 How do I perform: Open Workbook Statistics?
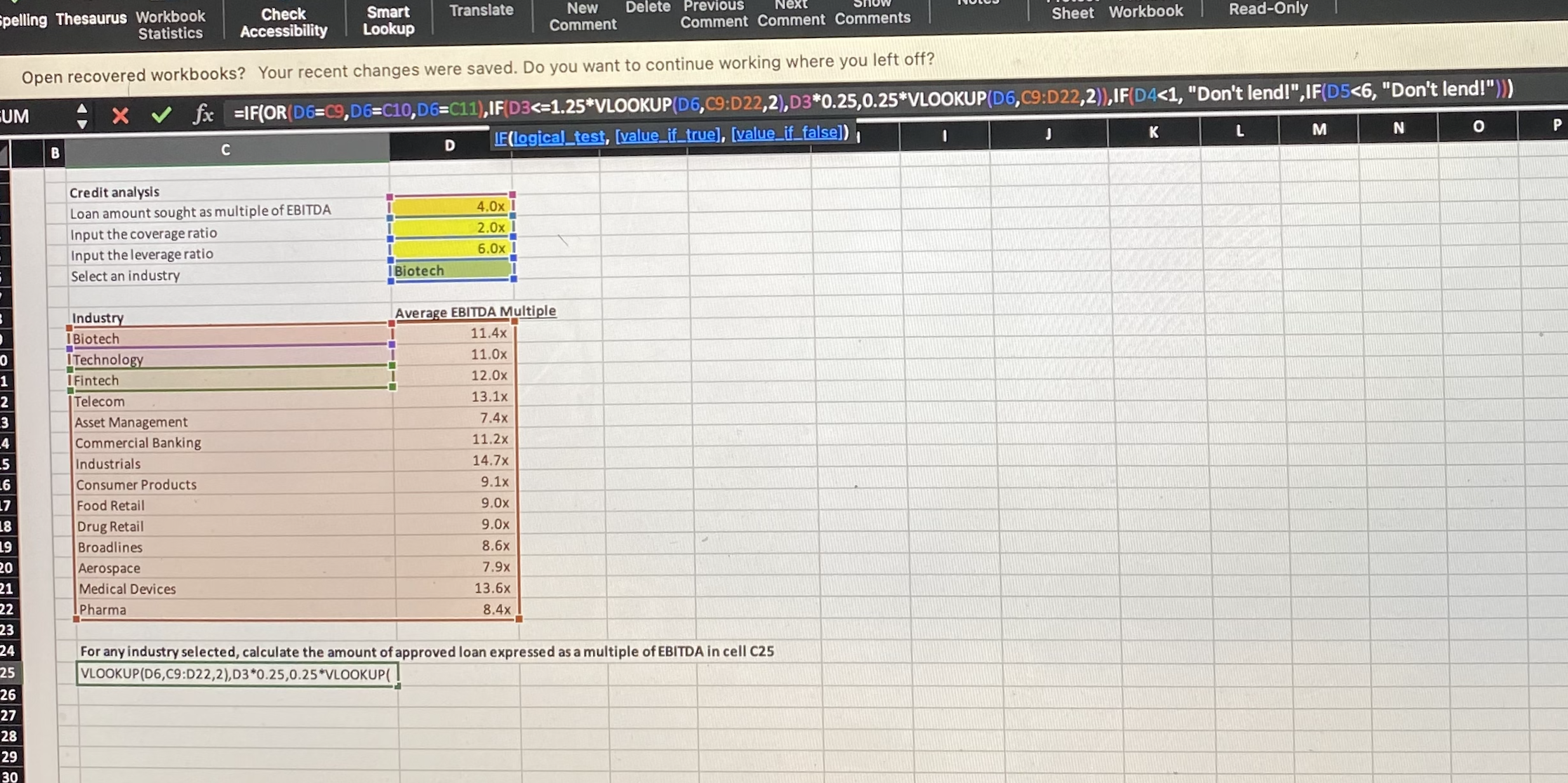(x=170, y=22)
